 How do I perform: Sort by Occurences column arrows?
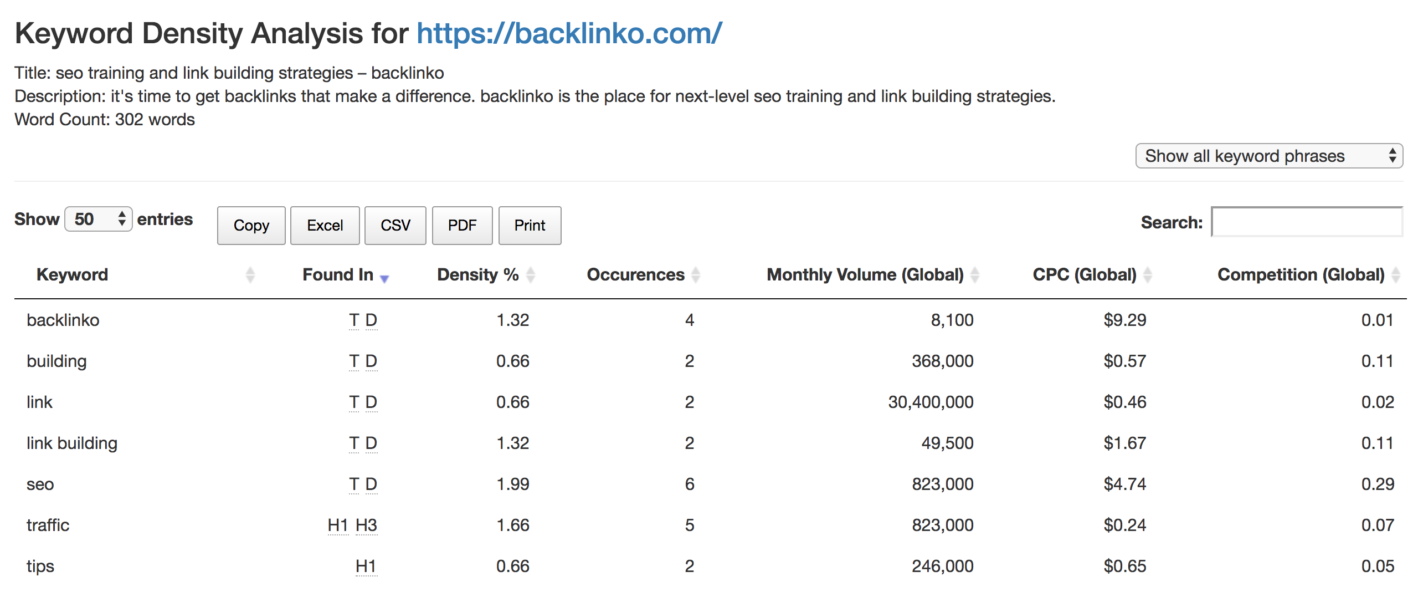(x=696, y=275)
